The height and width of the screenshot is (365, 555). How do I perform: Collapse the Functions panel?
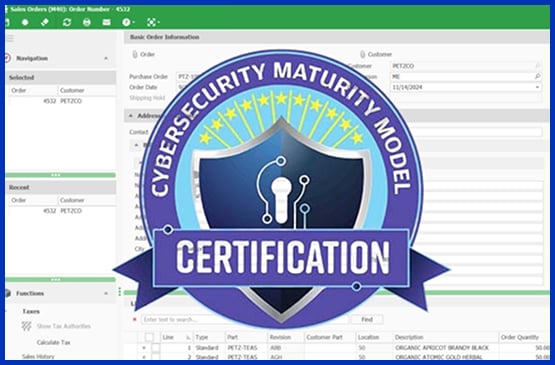(106, 293)
